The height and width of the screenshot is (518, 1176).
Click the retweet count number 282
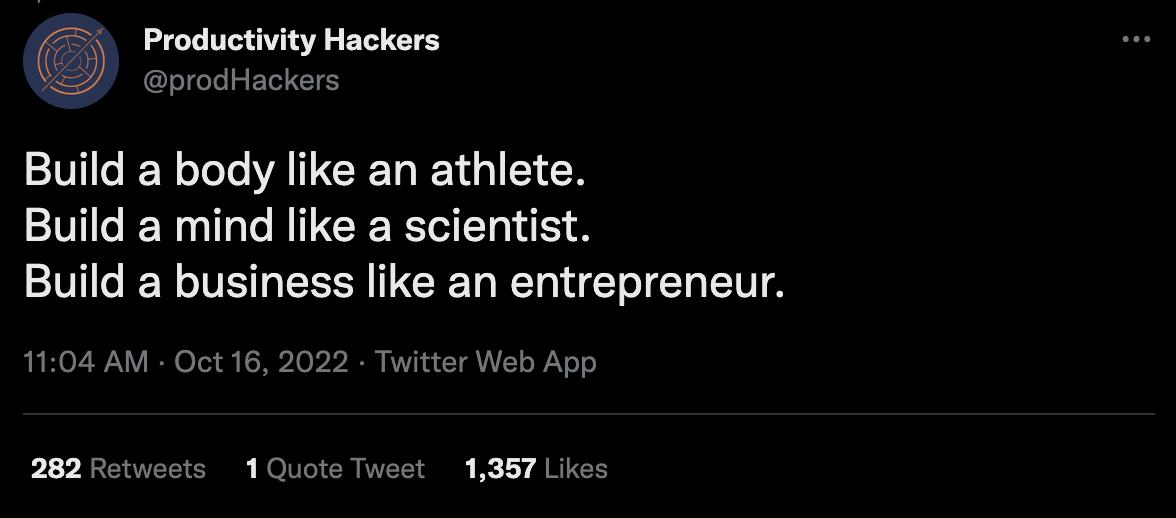point(56,468)
